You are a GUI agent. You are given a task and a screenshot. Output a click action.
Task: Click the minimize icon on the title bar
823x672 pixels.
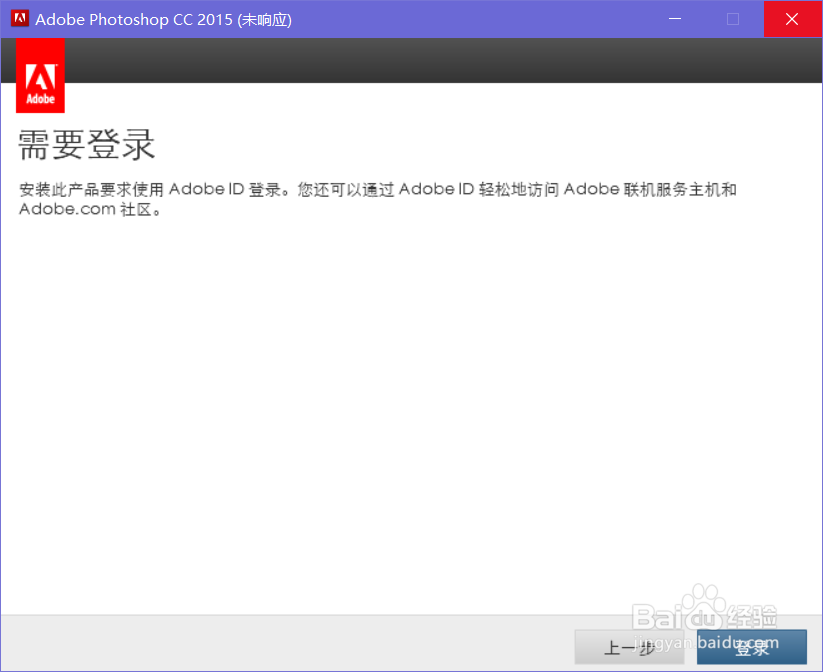point(674,19)
